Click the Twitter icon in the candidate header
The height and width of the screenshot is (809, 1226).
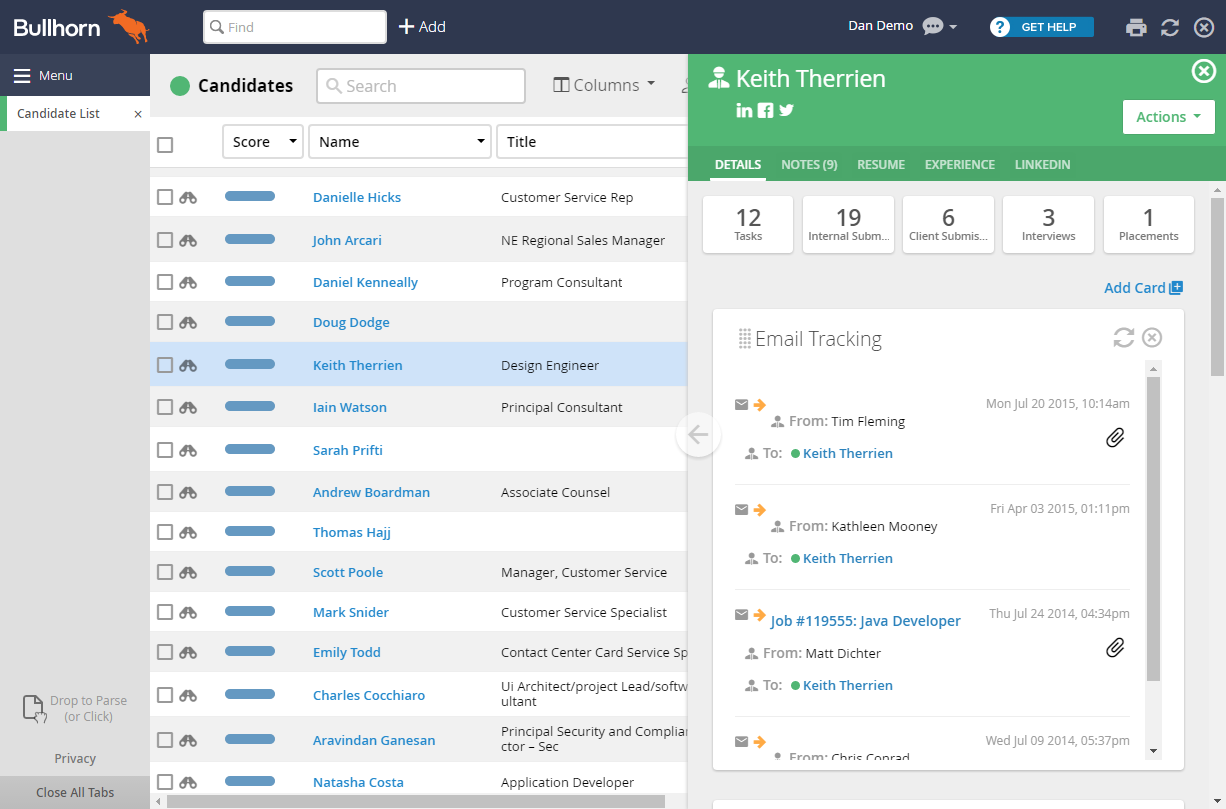[786, 110]
